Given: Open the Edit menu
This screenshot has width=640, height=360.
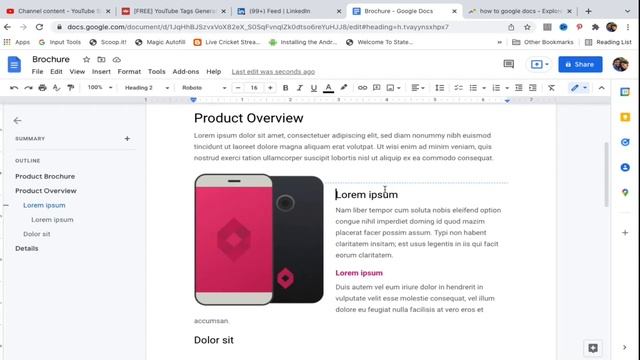Looking at the screenshot, I should pyautogui.click(x=56, y=71).
